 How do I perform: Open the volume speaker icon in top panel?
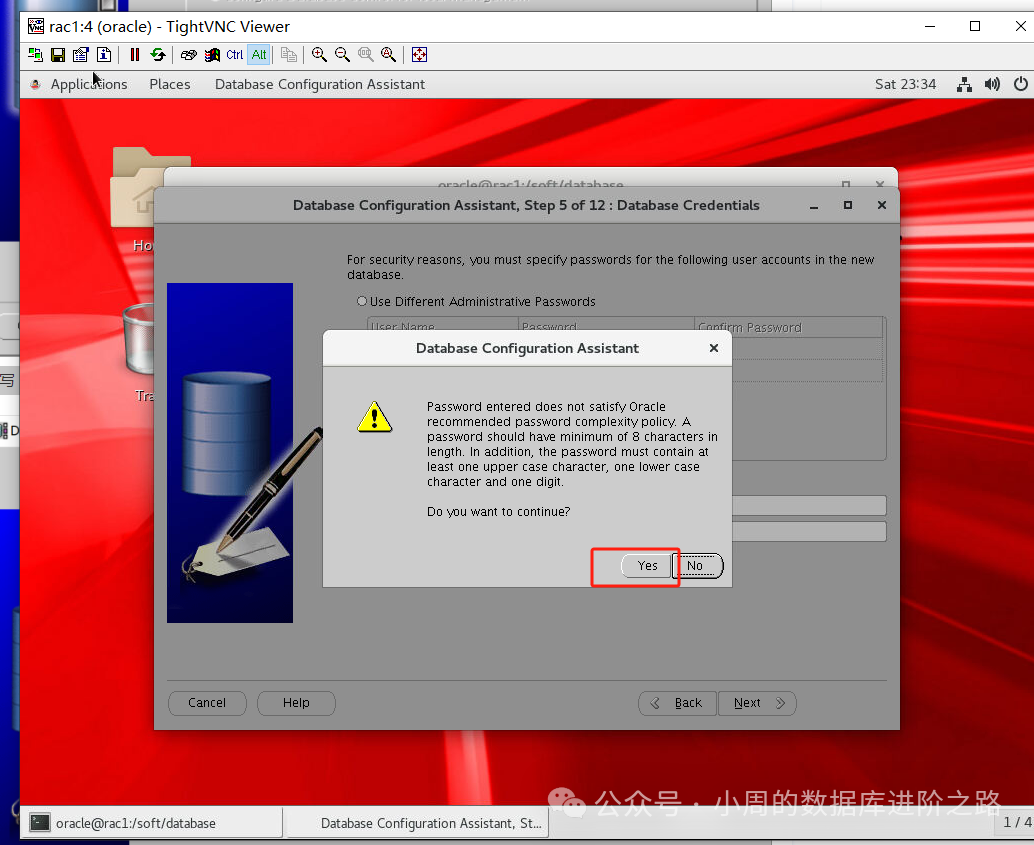pos(992,84)
